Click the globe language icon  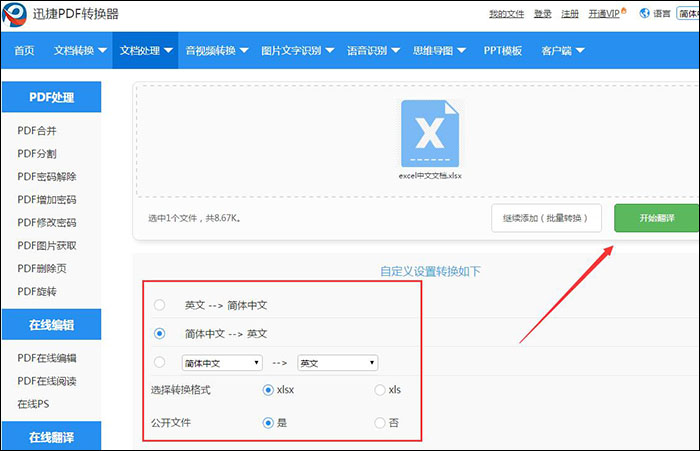click(644, 13)
